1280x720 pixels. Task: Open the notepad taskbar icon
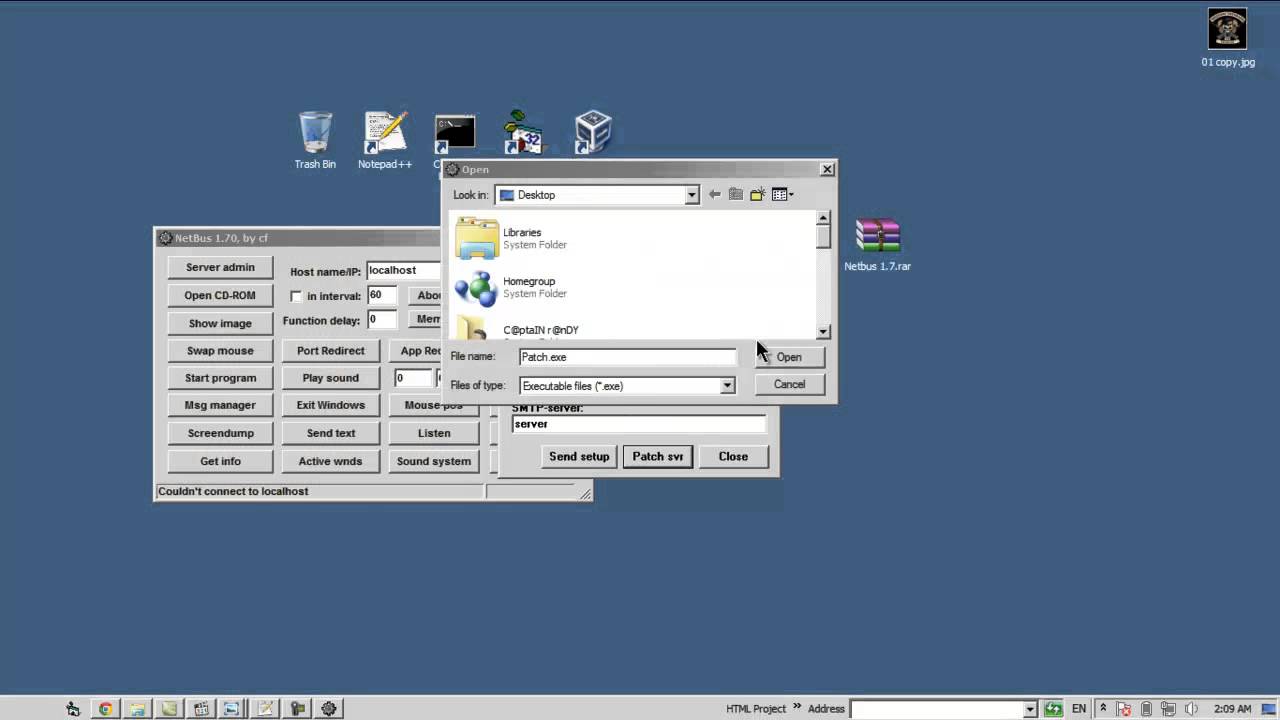[265, 709]
